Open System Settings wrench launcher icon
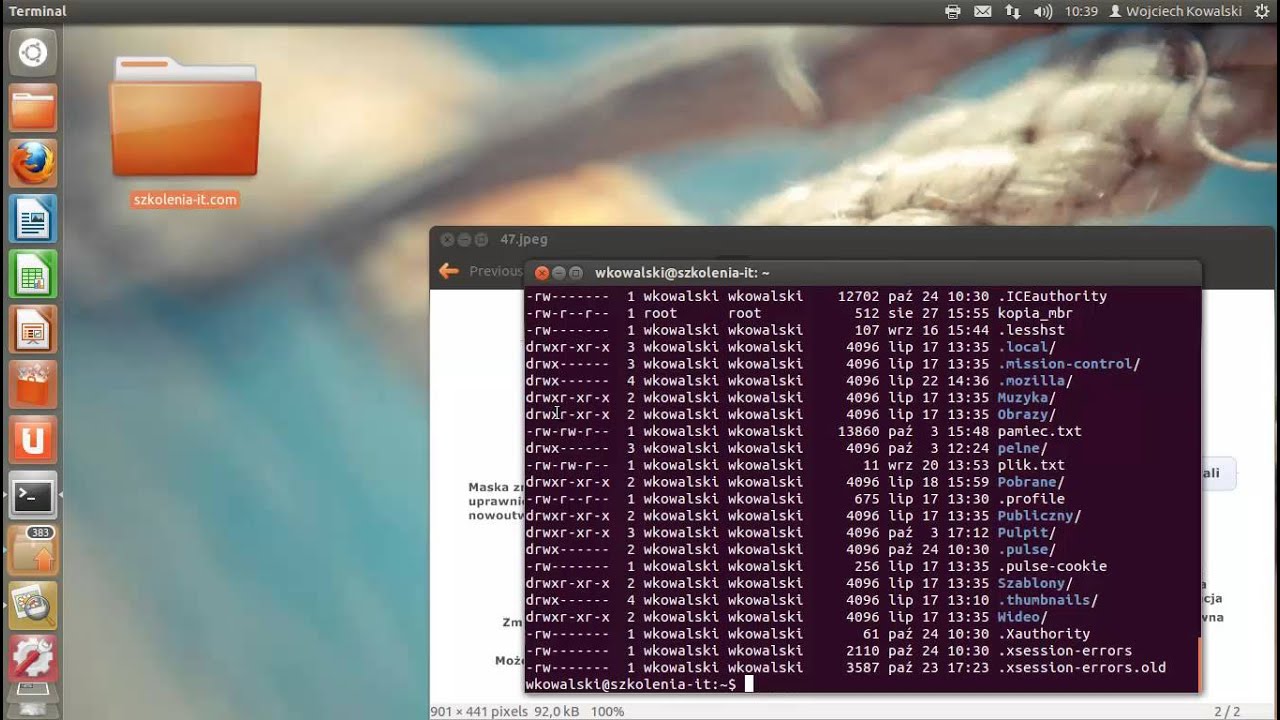 (33, 658)
